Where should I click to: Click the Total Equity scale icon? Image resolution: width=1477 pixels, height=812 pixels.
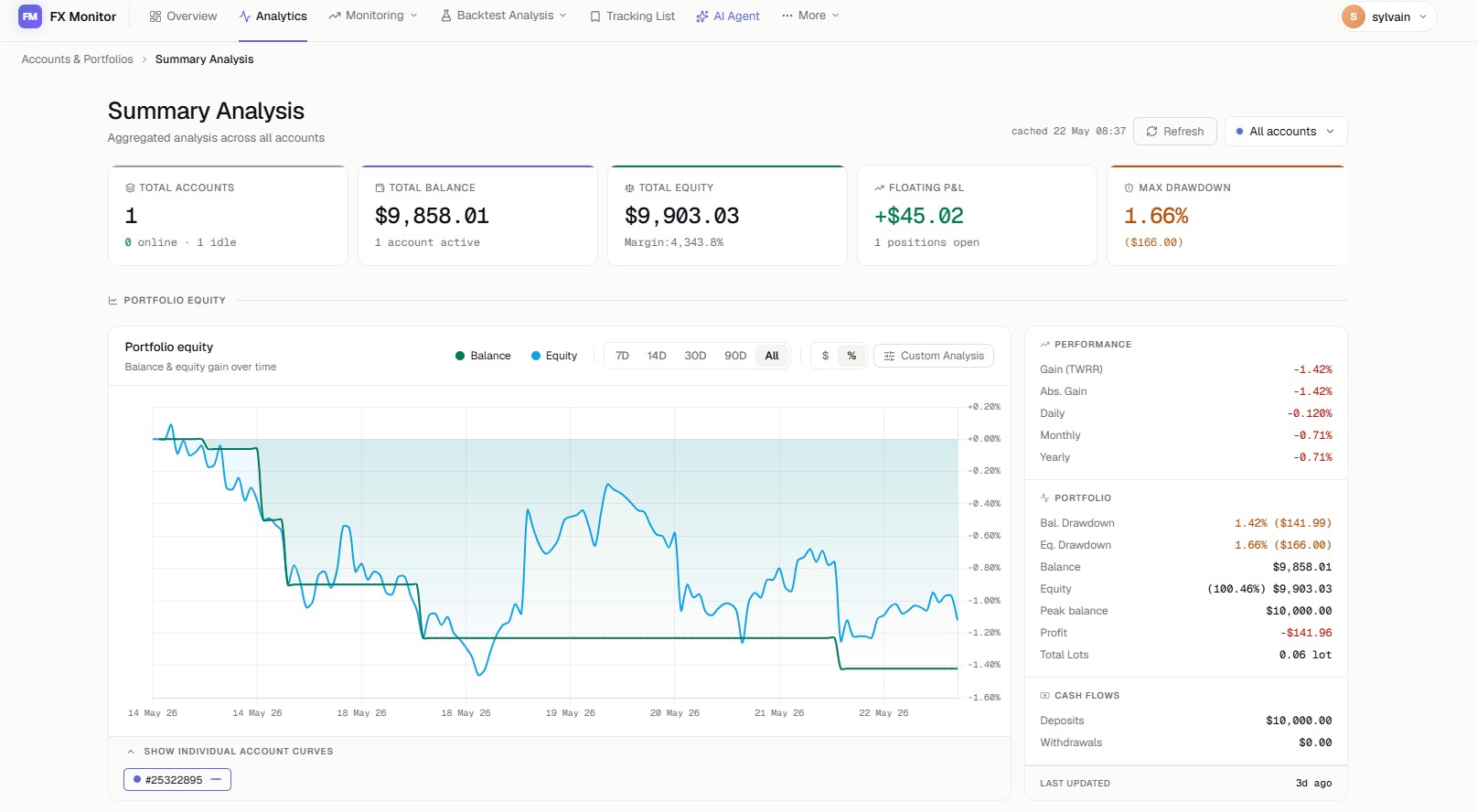point(629,187)
